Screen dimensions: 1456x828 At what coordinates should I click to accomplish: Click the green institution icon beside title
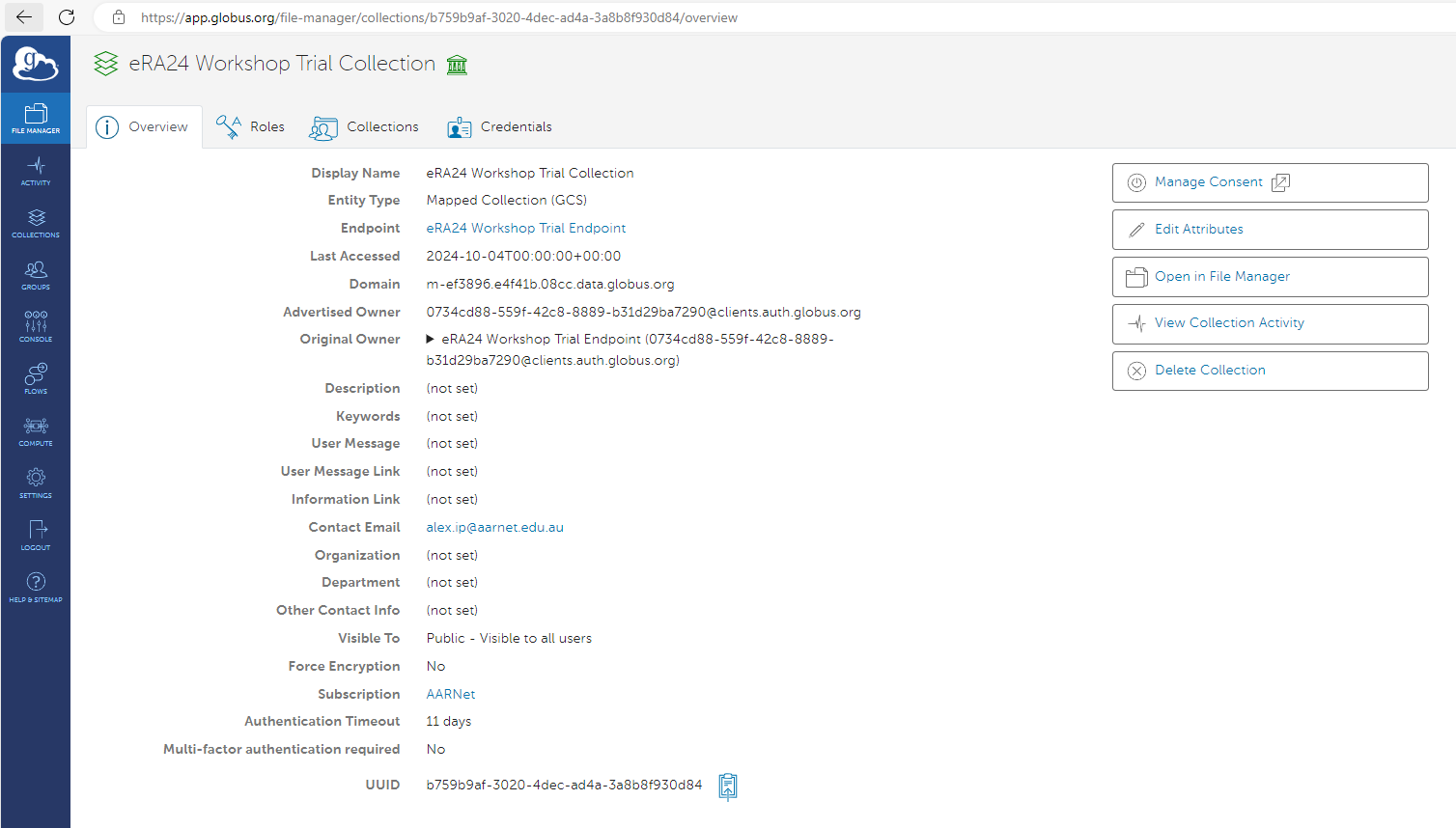[457, 65]
